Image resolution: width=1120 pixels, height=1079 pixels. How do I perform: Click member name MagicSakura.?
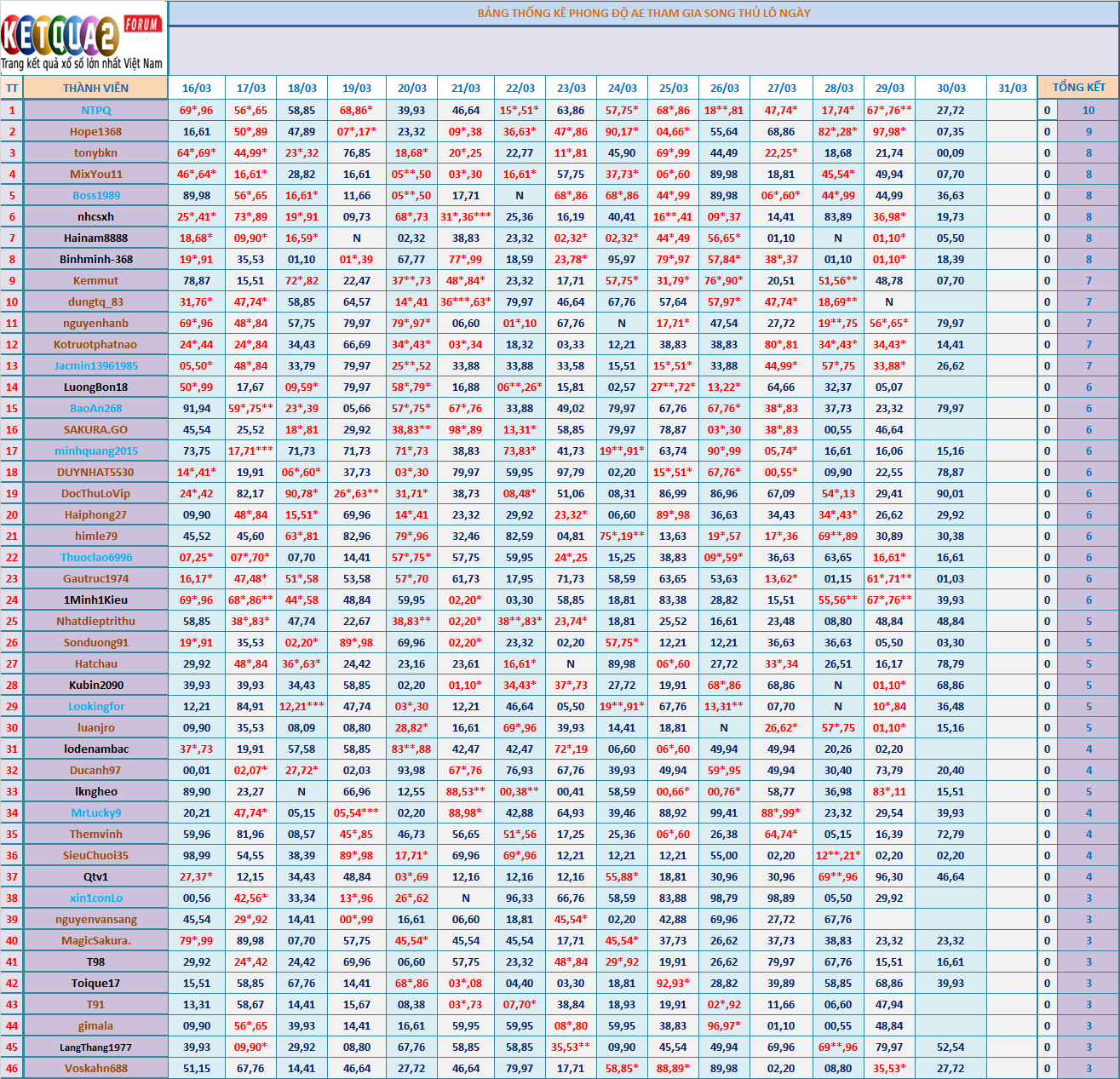point(96,940)
